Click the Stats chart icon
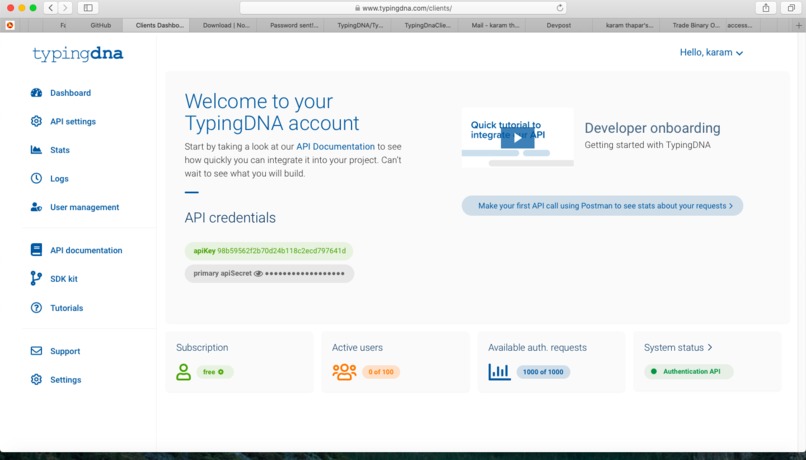 [x=36, y=150]
